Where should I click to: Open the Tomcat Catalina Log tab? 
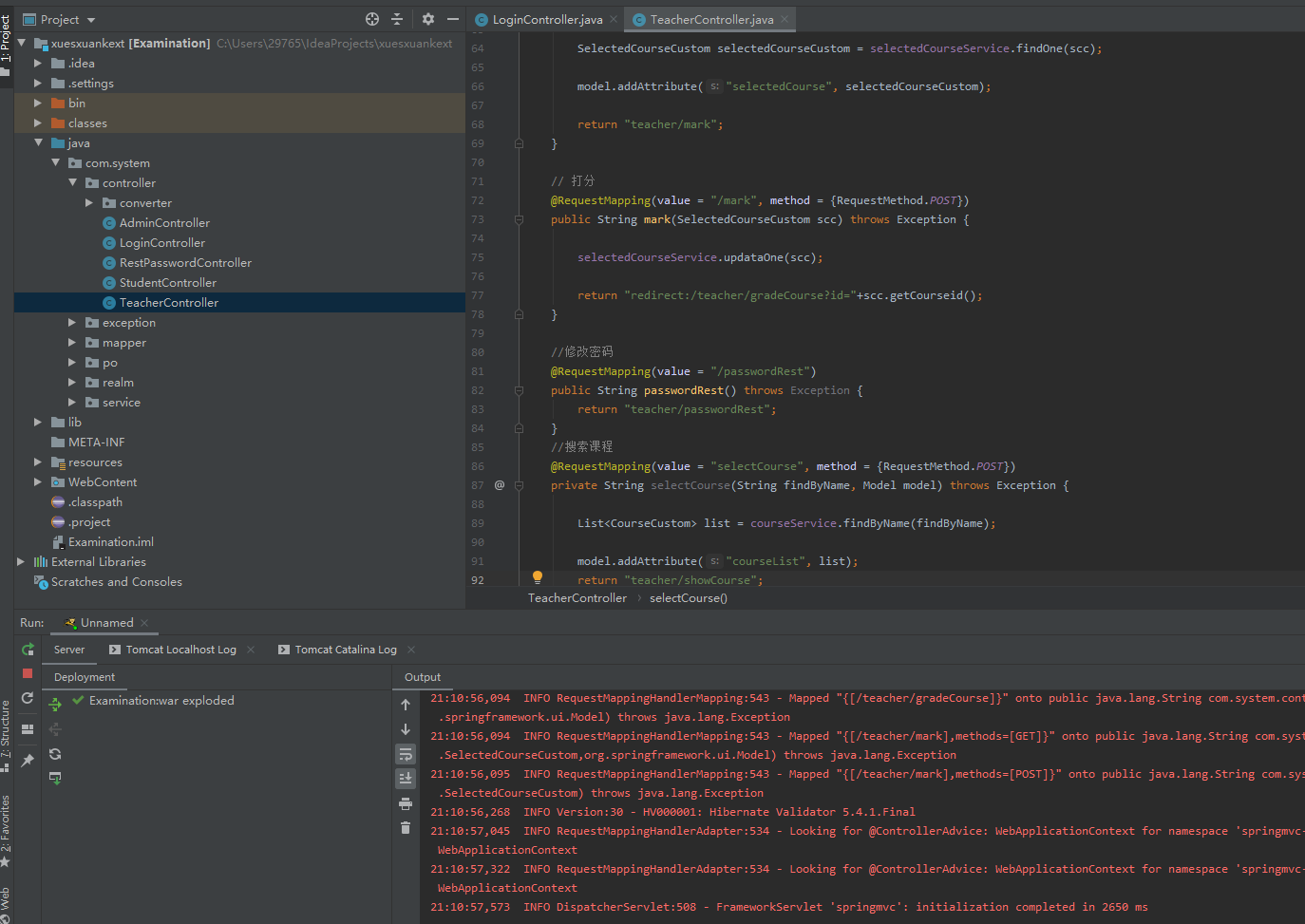(345, 650)
